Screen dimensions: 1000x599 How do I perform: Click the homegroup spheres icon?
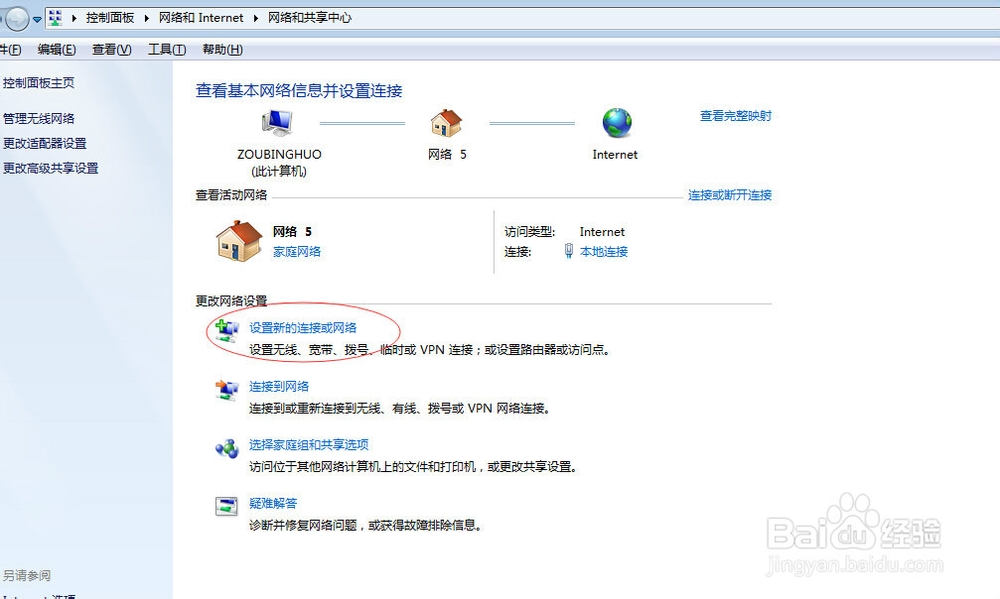click(226, 448)
